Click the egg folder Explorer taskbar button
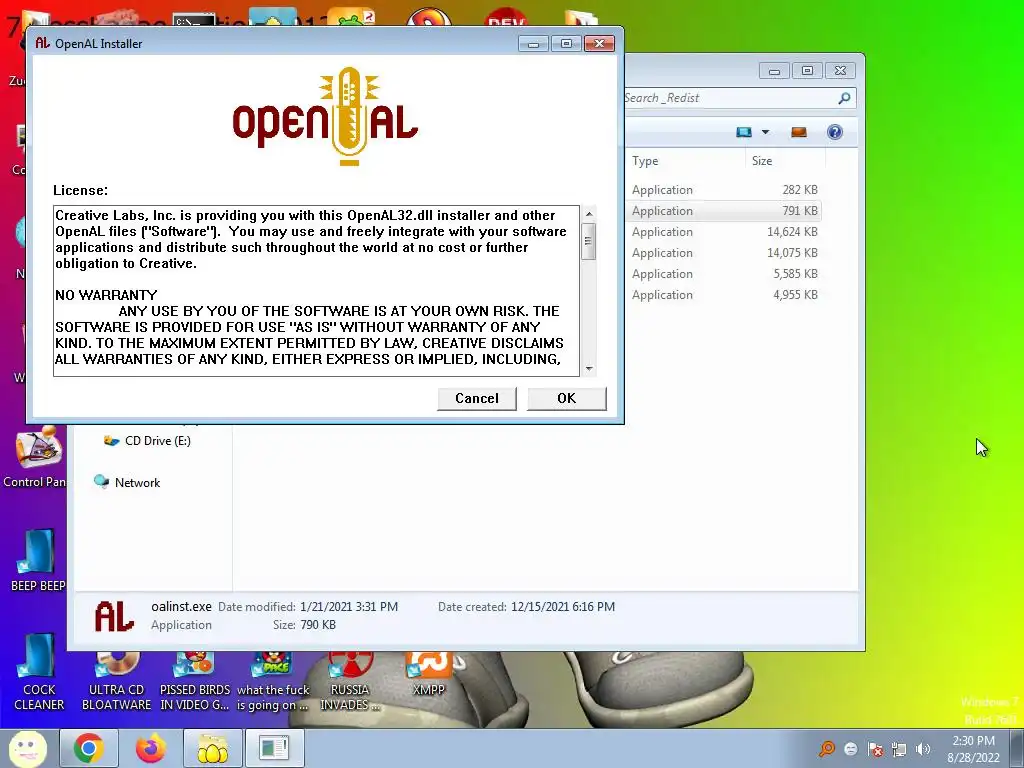Screen dimensions: 1024x768 (x=213, y=748)
